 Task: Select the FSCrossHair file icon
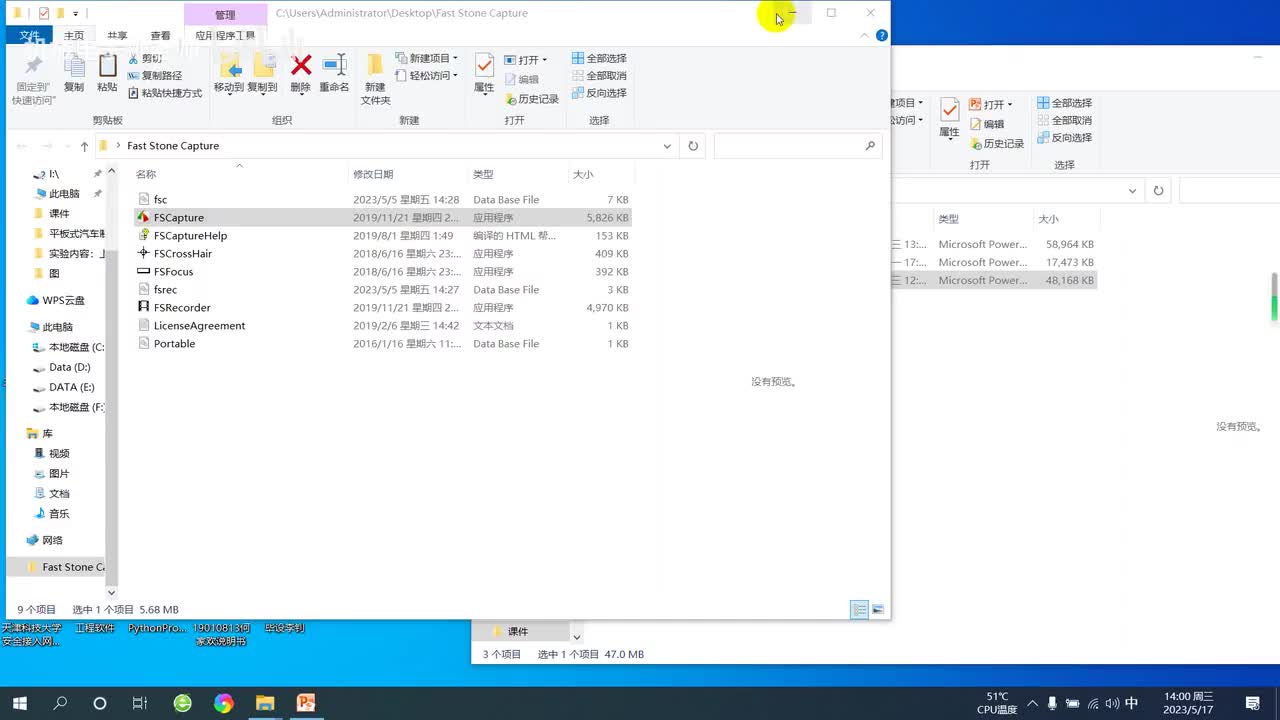(x=144, y=253)
